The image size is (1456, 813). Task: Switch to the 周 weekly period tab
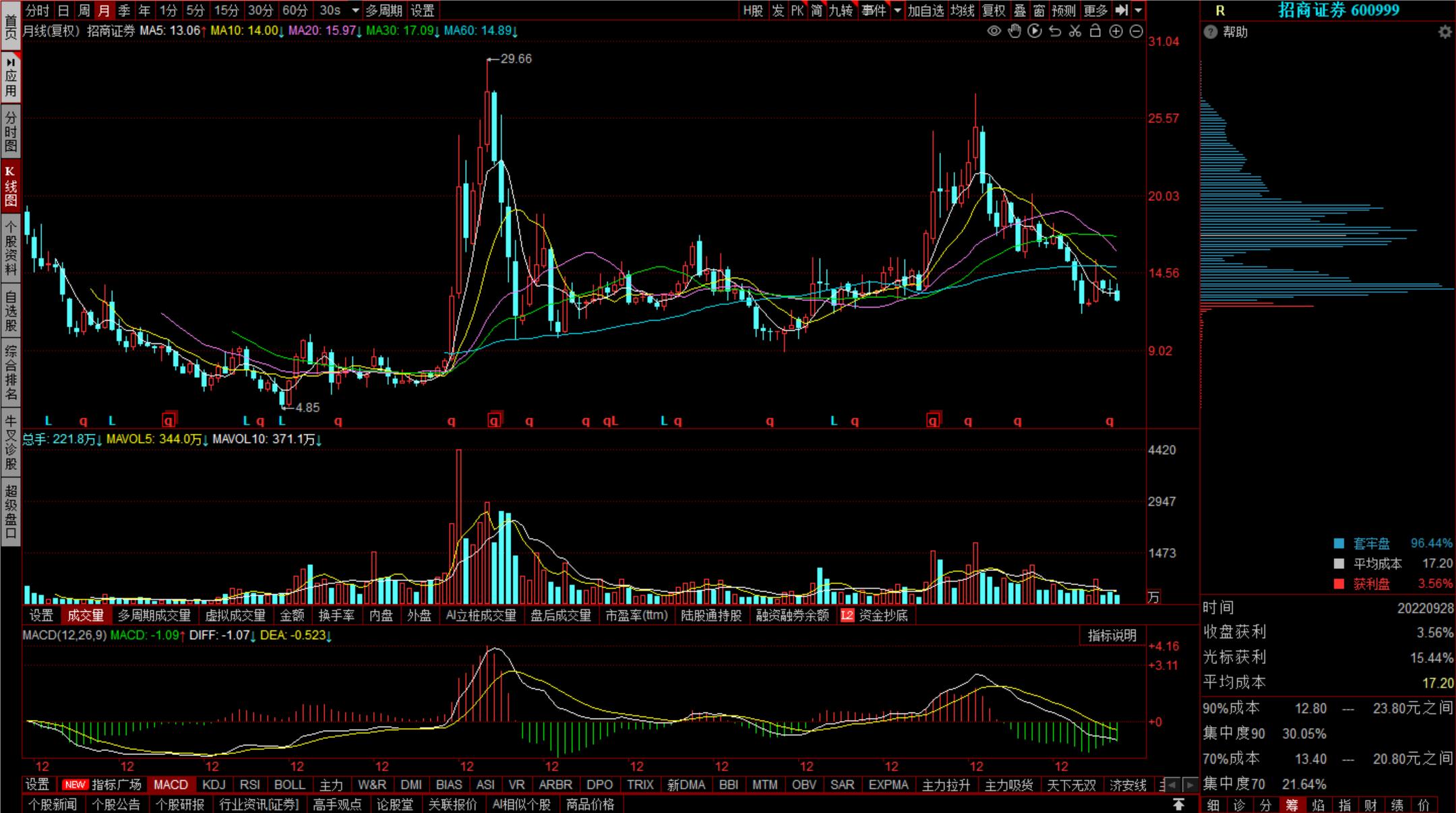click(84, 10)
